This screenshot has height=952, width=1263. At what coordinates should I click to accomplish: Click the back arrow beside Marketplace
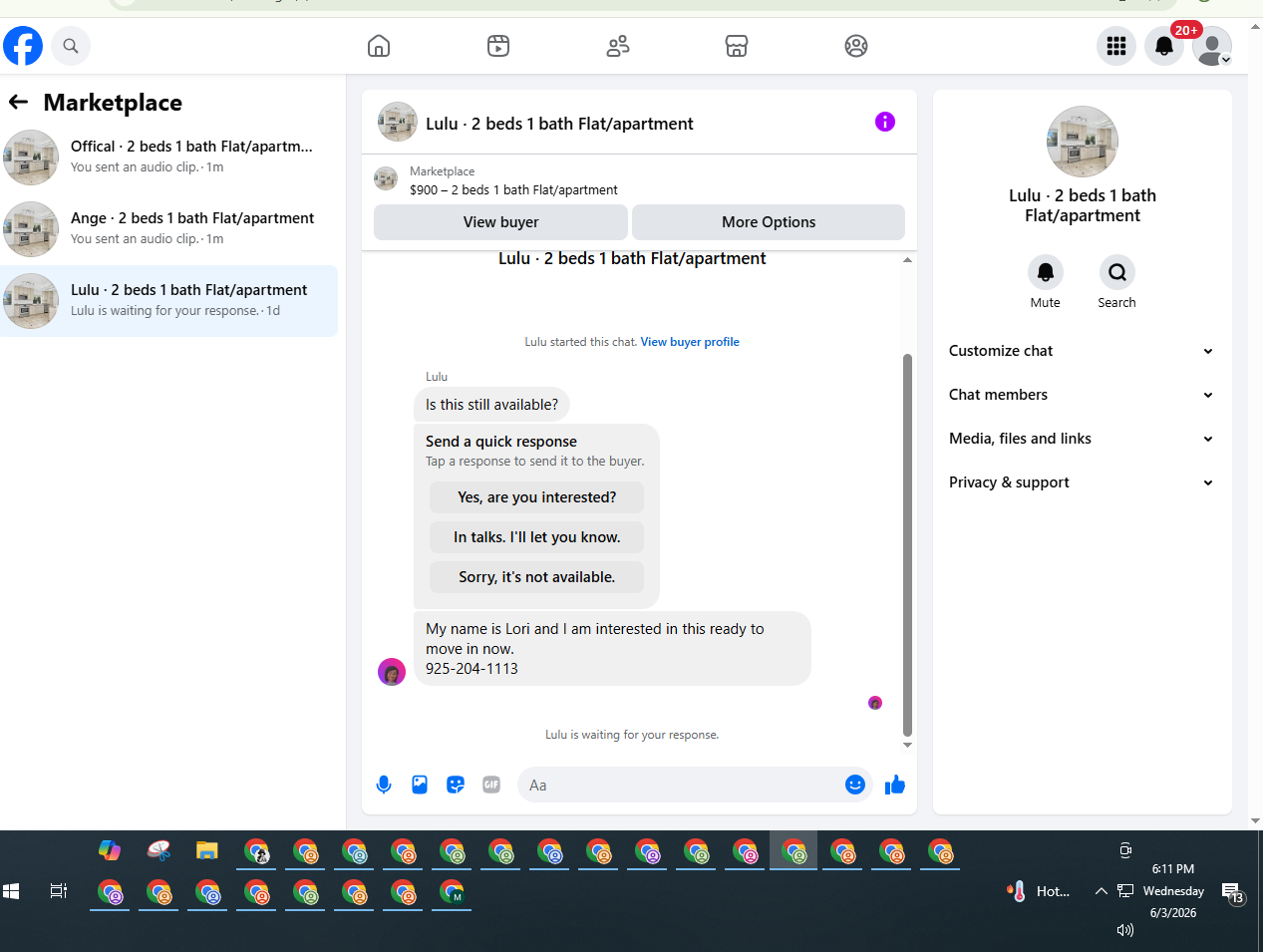point(19,102)
